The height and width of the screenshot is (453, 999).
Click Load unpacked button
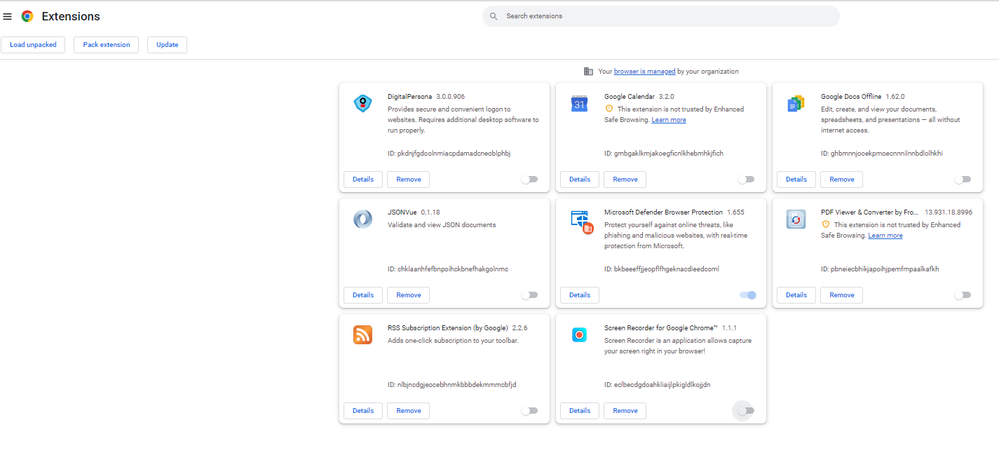tap(33, 45)
